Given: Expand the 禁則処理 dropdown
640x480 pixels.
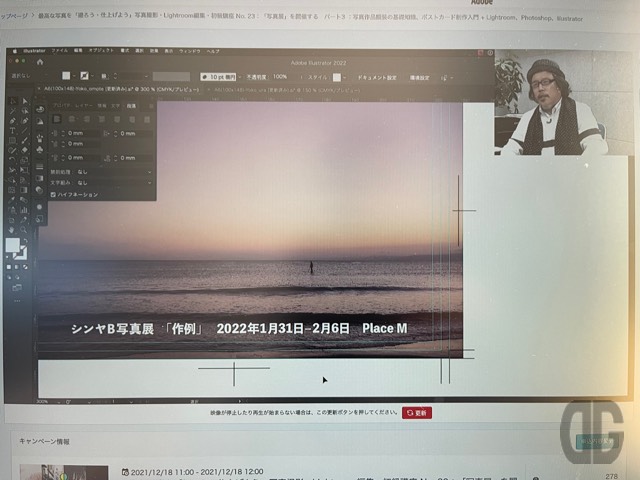Looking at the screenshot, I should 149,172.
